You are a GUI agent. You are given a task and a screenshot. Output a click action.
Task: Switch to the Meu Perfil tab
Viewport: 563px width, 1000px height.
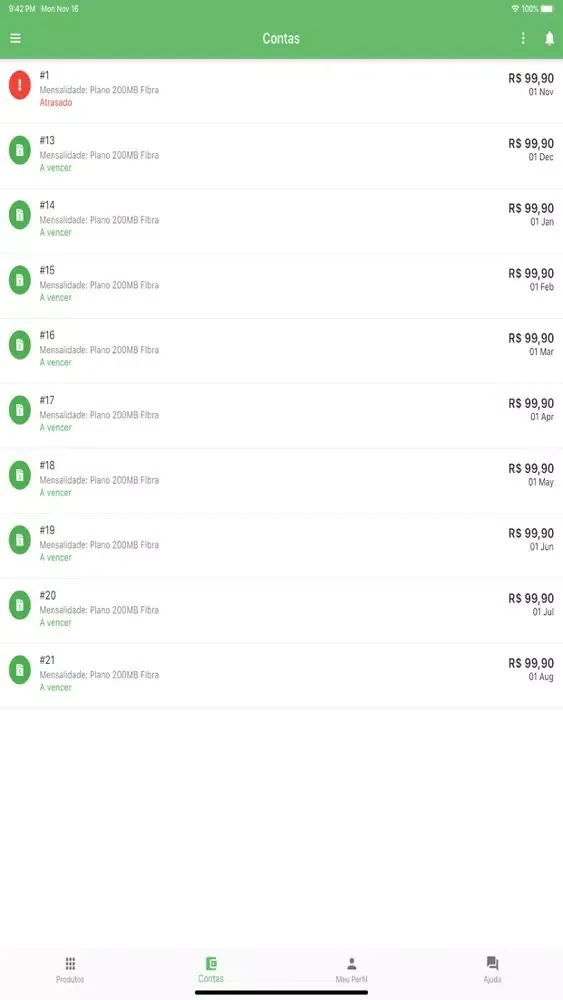pyautogui.click(x=351, y=970)
